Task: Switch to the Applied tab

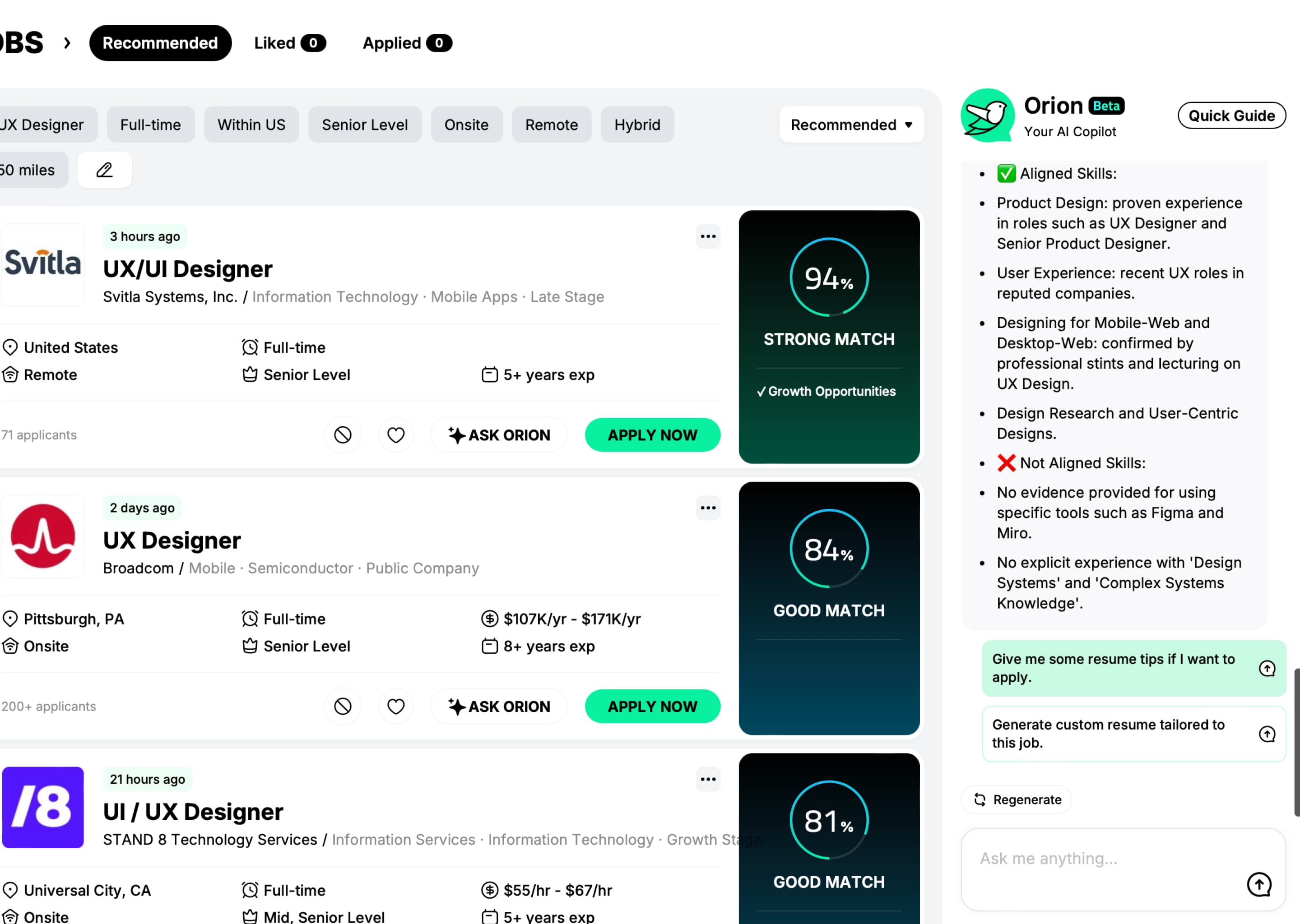Action: click(x=408, y=43)
